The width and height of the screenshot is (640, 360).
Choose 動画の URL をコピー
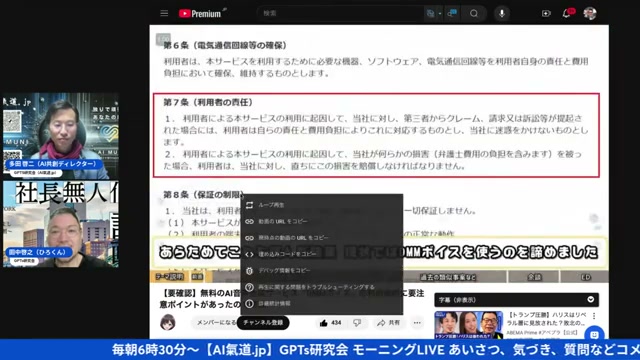pos(322,221)
